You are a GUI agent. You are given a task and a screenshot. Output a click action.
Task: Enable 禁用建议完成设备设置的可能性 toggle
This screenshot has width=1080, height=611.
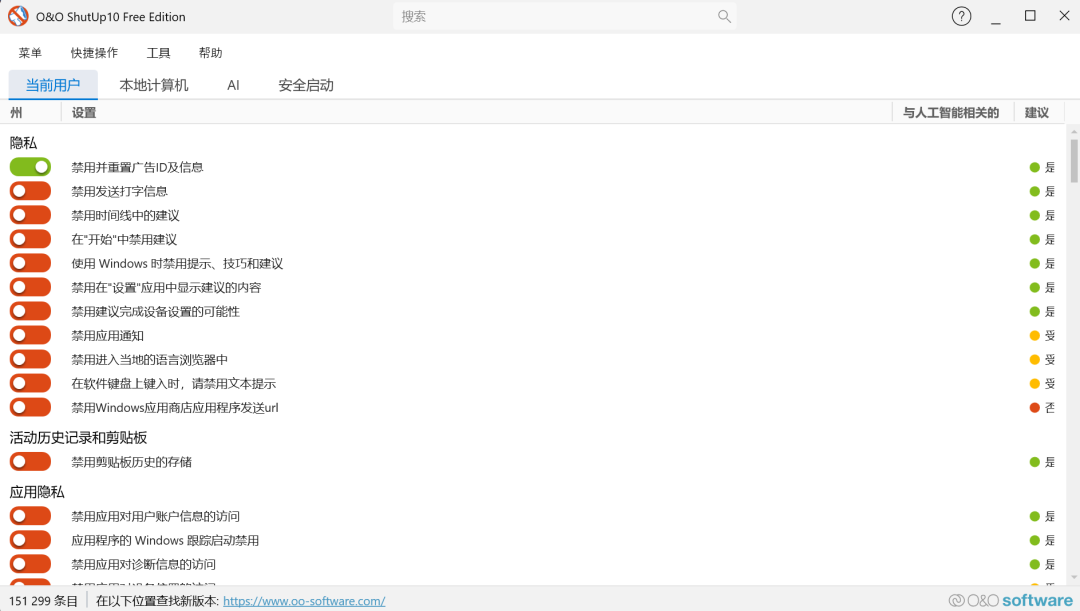30,311
